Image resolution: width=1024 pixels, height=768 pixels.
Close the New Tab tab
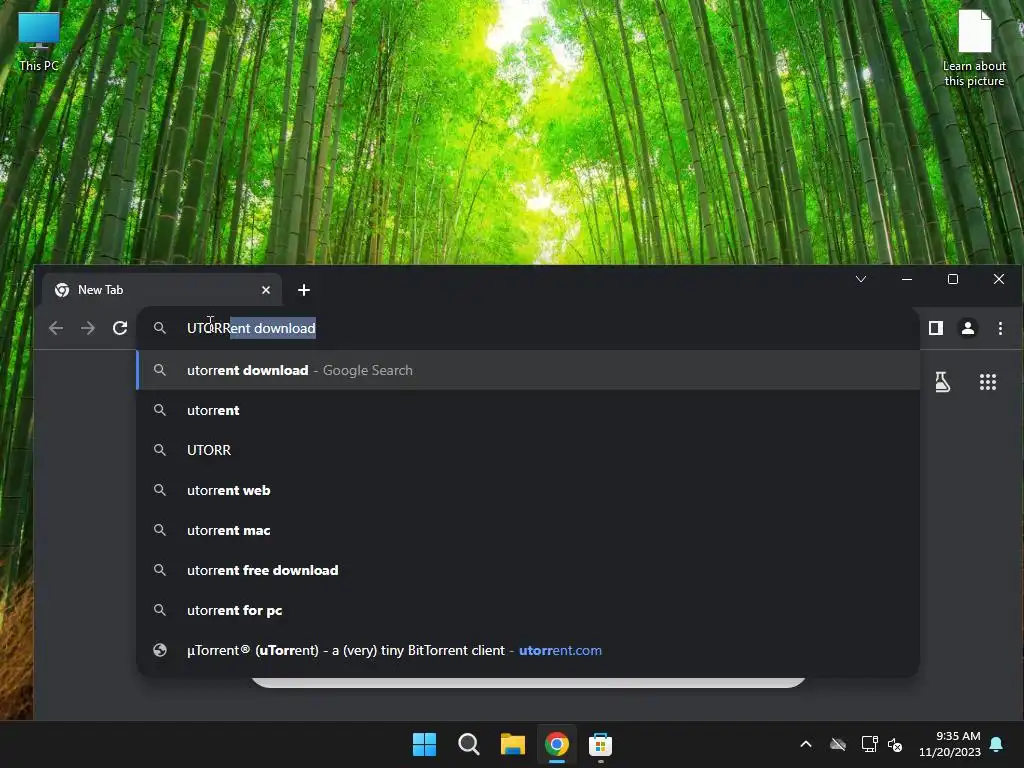click(x=266, y=290)
